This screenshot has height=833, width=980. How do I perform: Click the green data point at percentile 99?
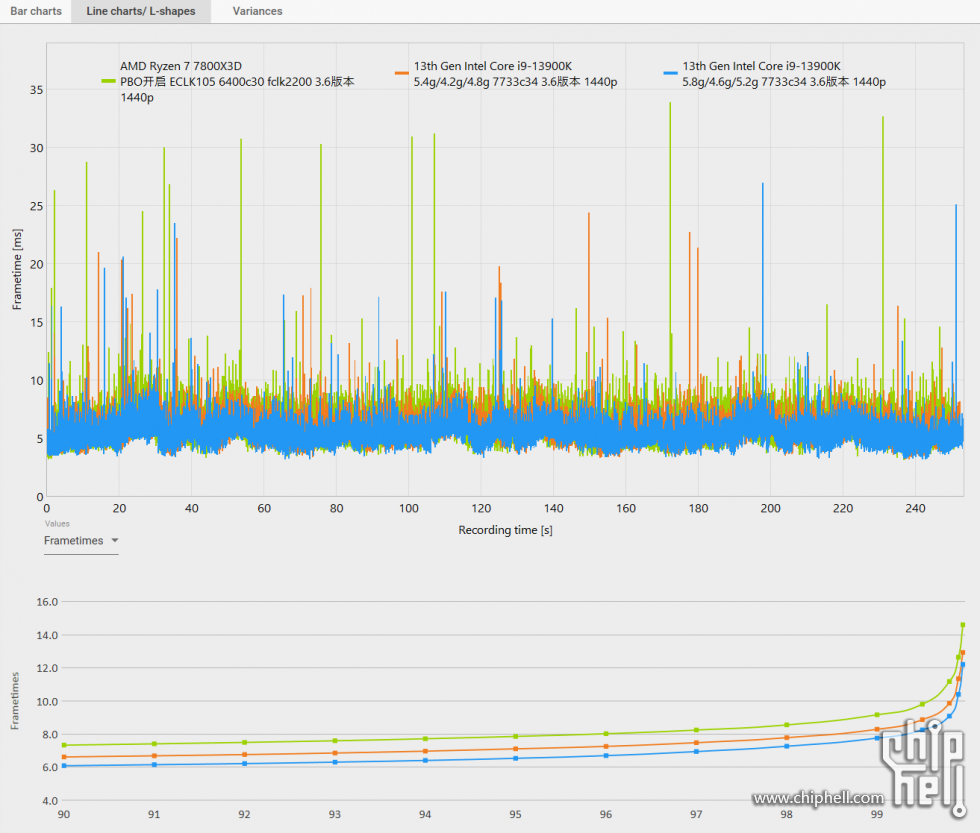click(x=877, y=715)
